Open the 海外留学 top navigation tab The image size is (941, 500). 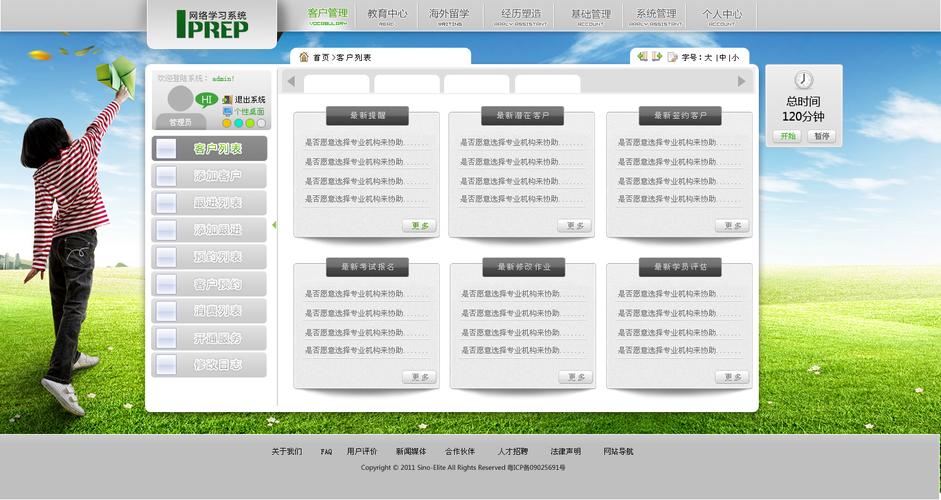449,16
